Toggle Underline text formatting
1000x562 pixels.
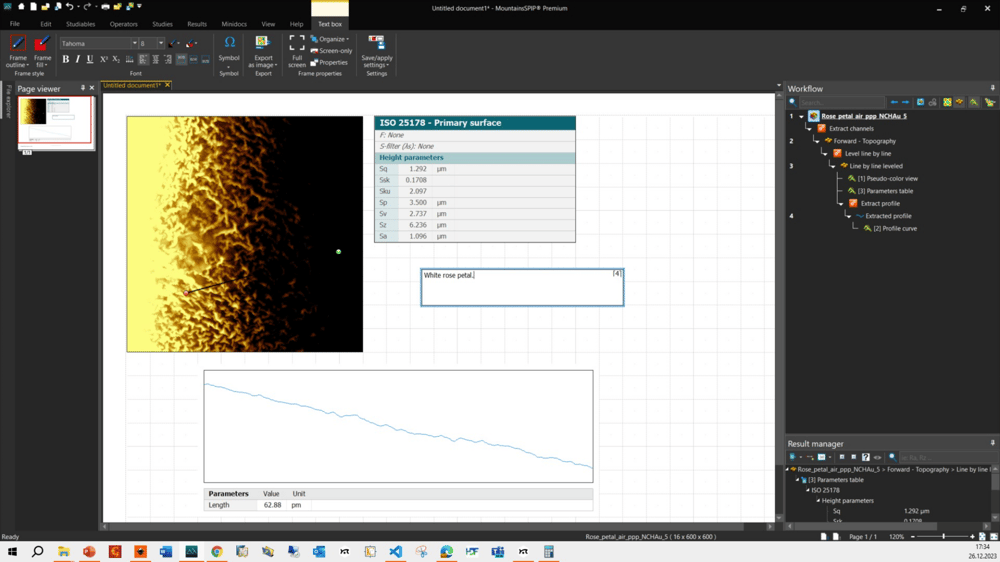pyautogui.click(x=90, y=59)
